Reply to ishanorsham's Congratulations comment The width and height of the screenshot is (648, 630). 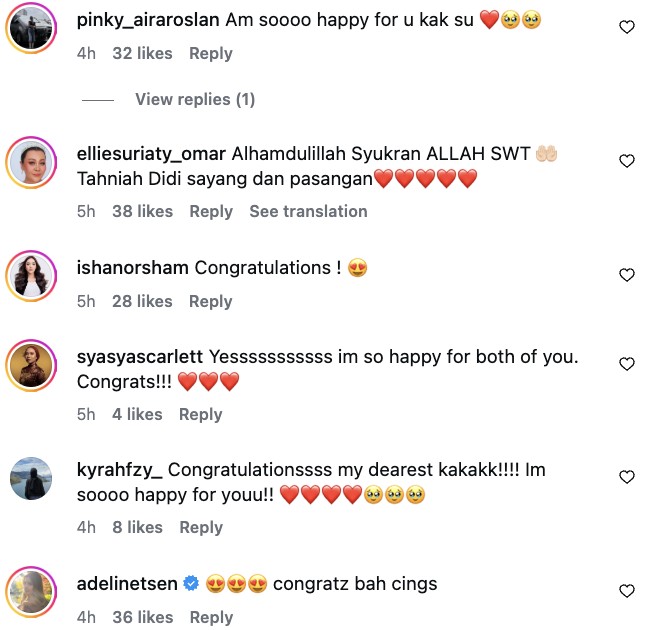211,301
